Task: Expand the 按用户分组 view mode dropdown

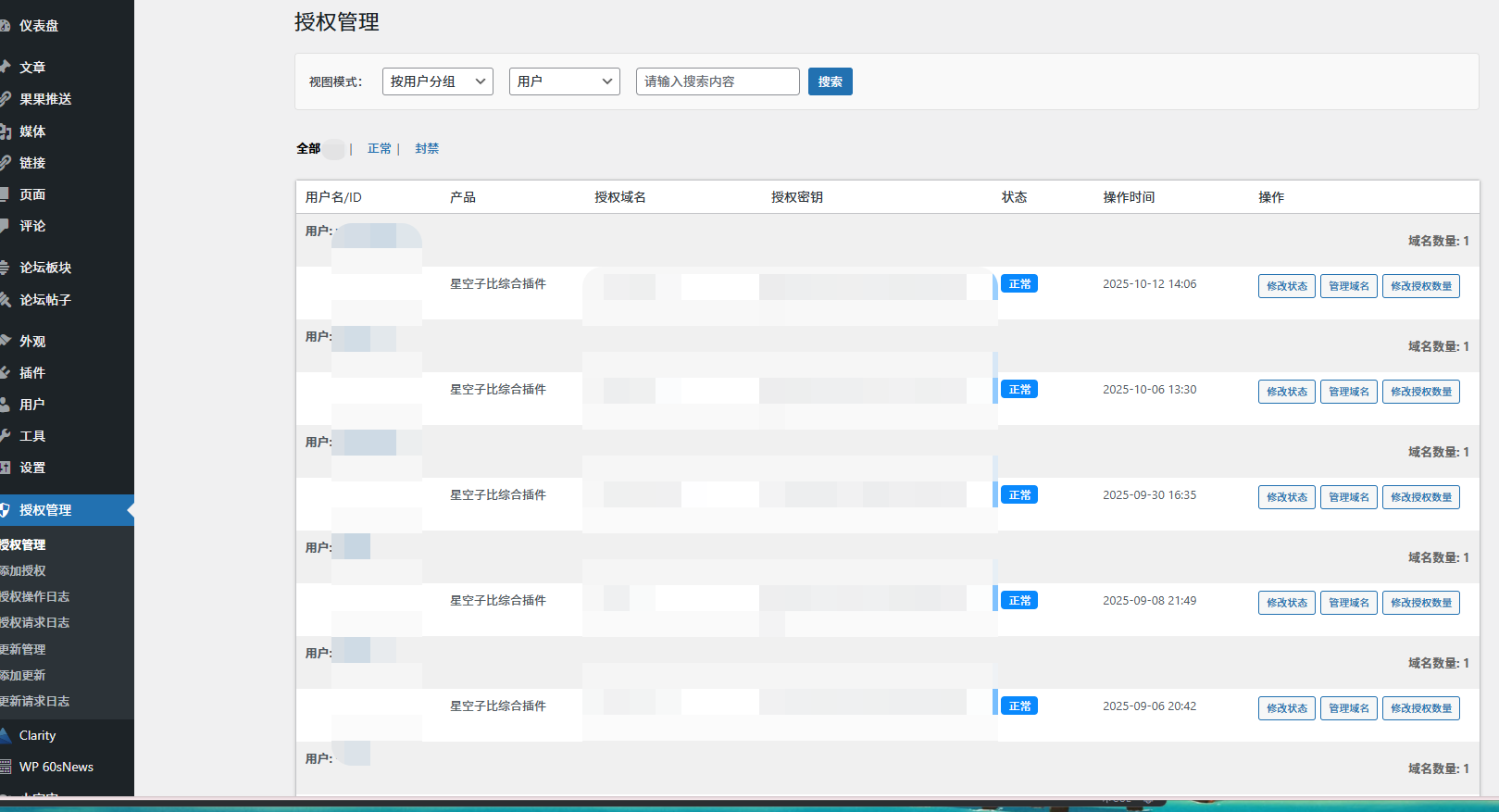Action: tap(437, 81)
